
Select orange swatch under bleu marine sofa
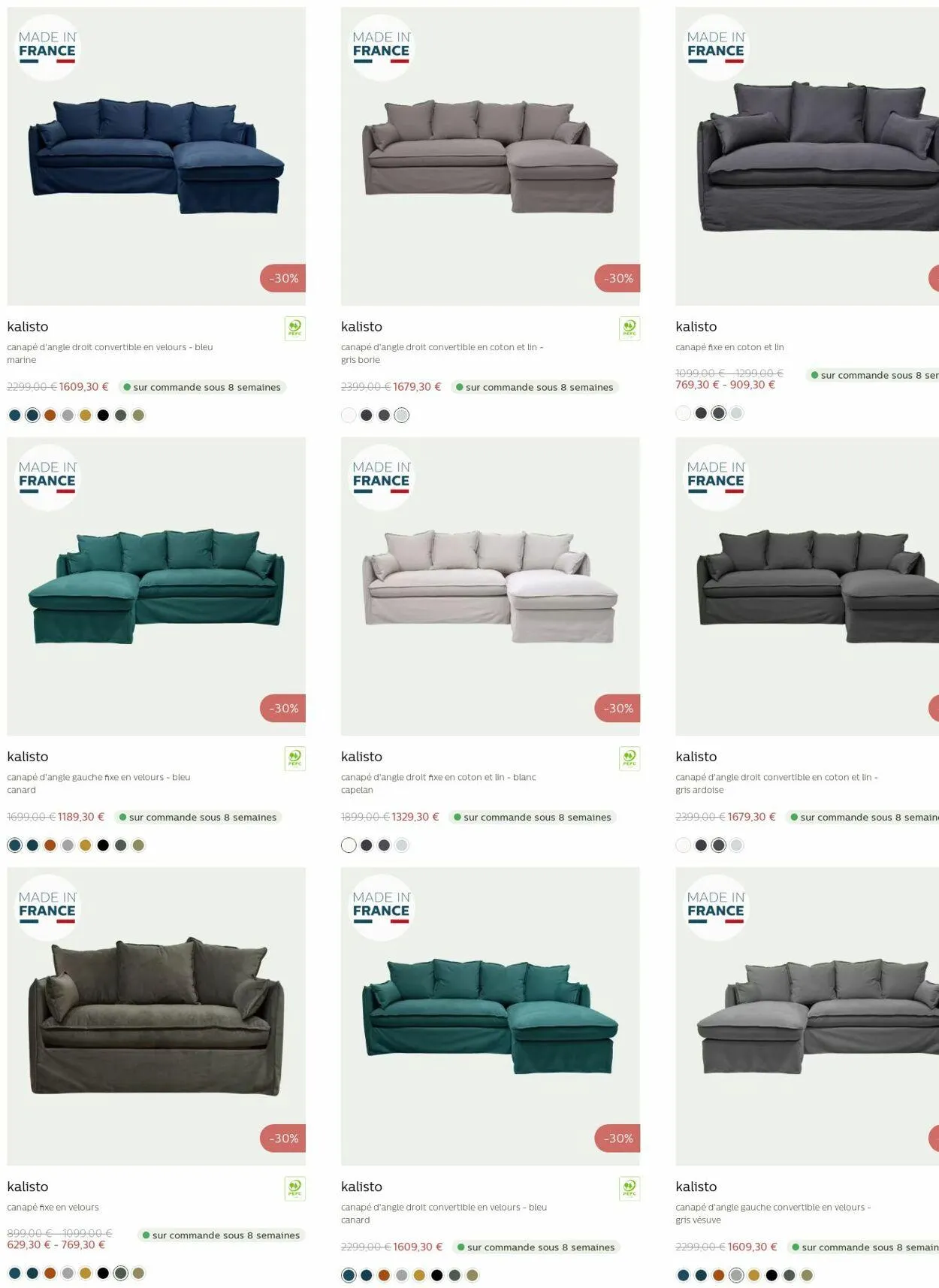(x=50, y=415)
